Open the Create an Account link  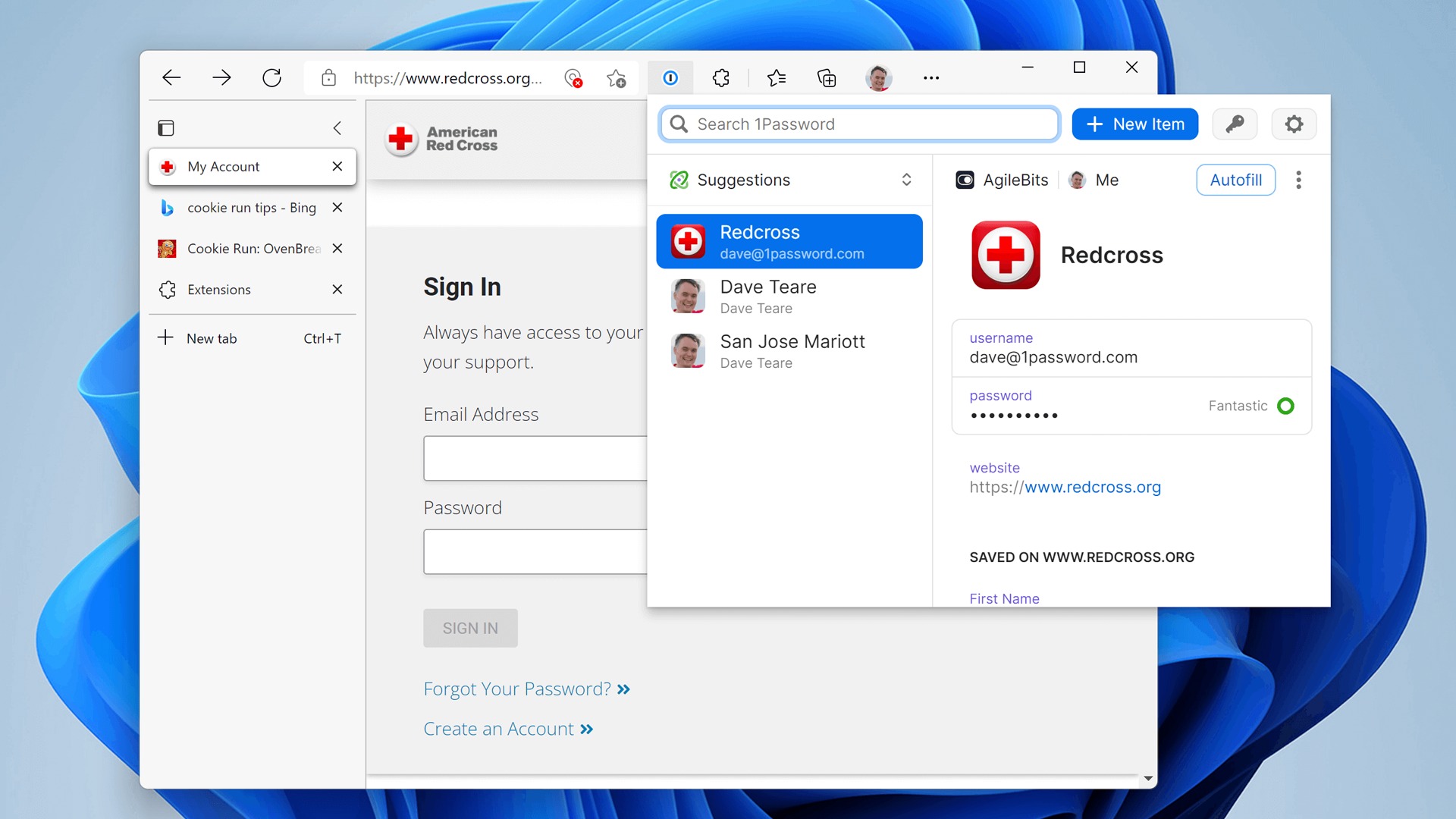(508, 729)
